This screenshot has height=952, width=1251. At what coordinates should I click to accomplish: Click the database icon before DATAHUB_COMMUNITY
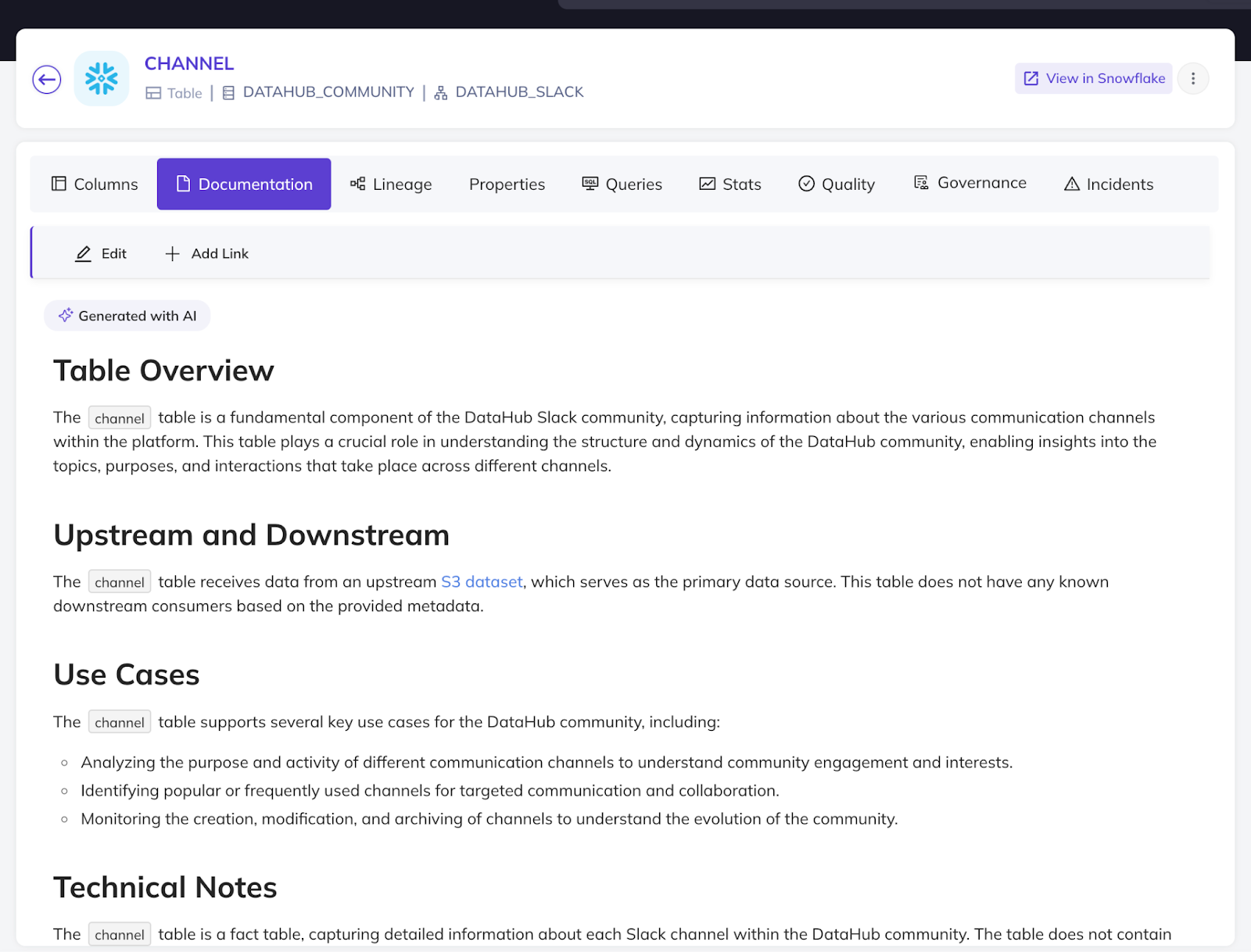pos(229,93)
